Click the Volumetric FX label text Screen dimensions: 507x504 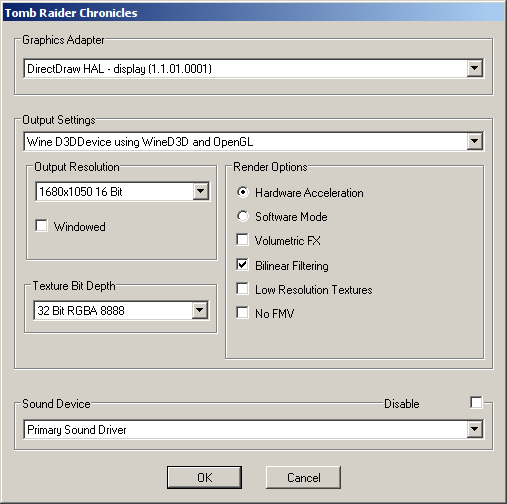point(288,241)
